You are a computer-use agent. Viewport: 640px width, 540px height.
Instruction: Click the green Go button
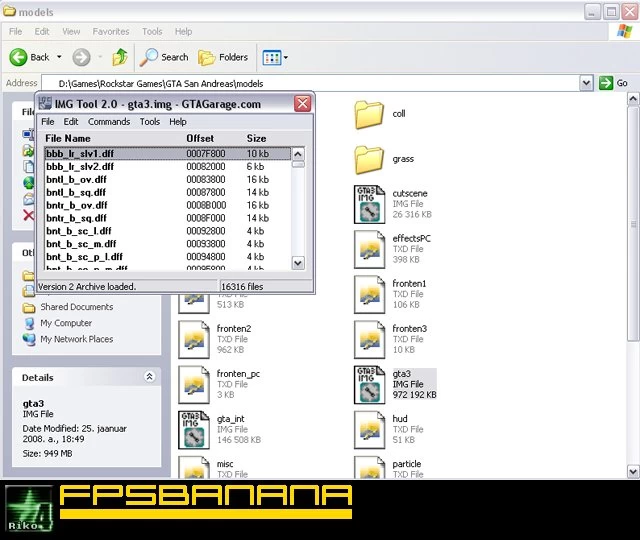pyautogui.click(x=613, y=83)
